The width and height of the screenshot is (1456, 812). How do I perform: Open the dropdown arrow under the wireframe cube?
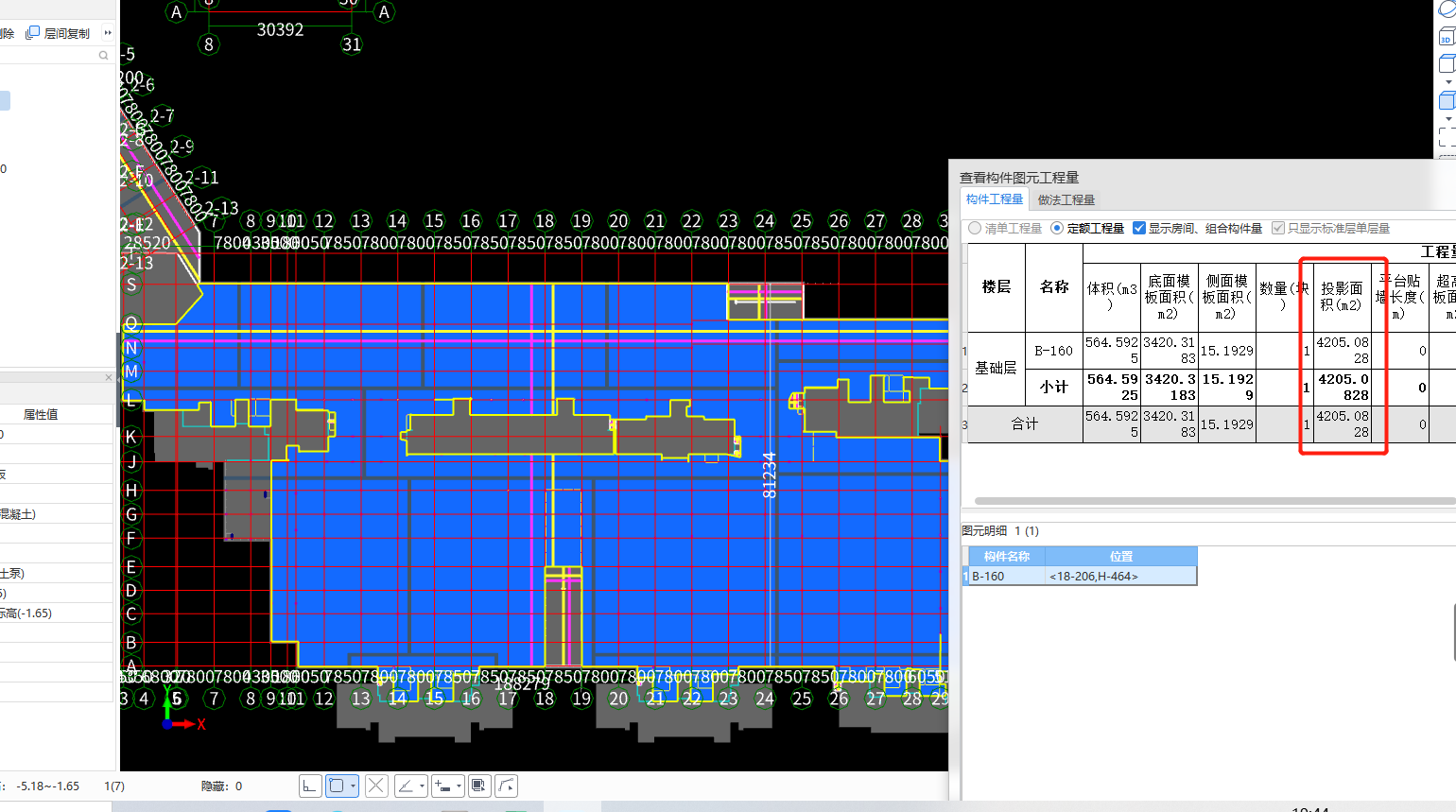pos(1448,82)
